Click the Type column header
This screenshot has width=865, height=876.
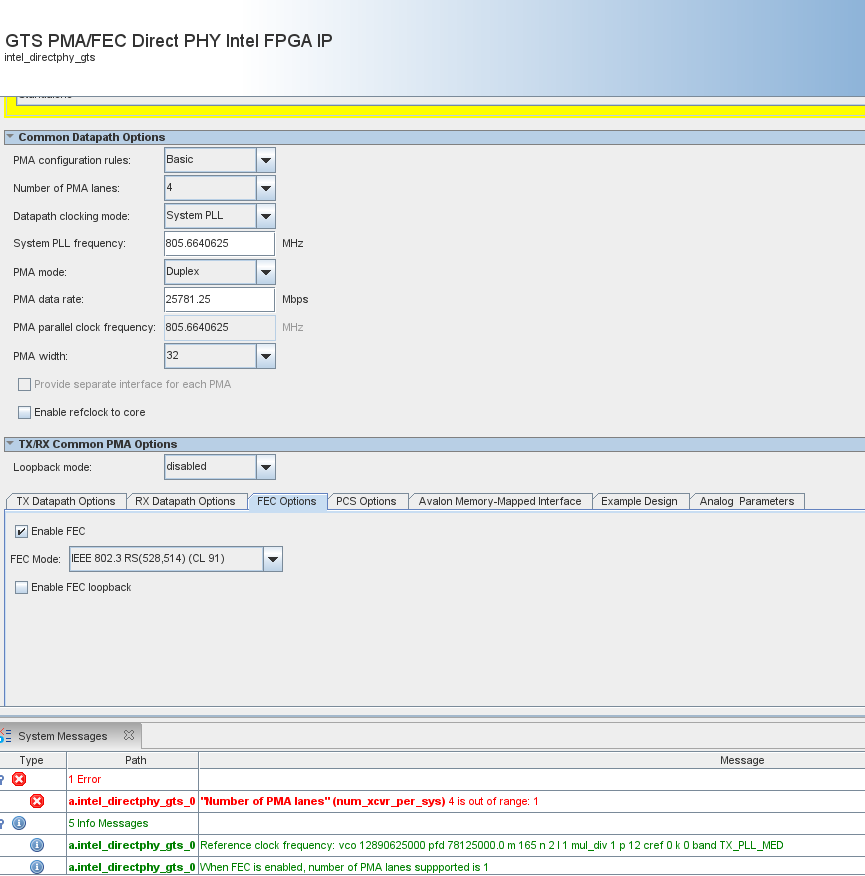[31, 760]
